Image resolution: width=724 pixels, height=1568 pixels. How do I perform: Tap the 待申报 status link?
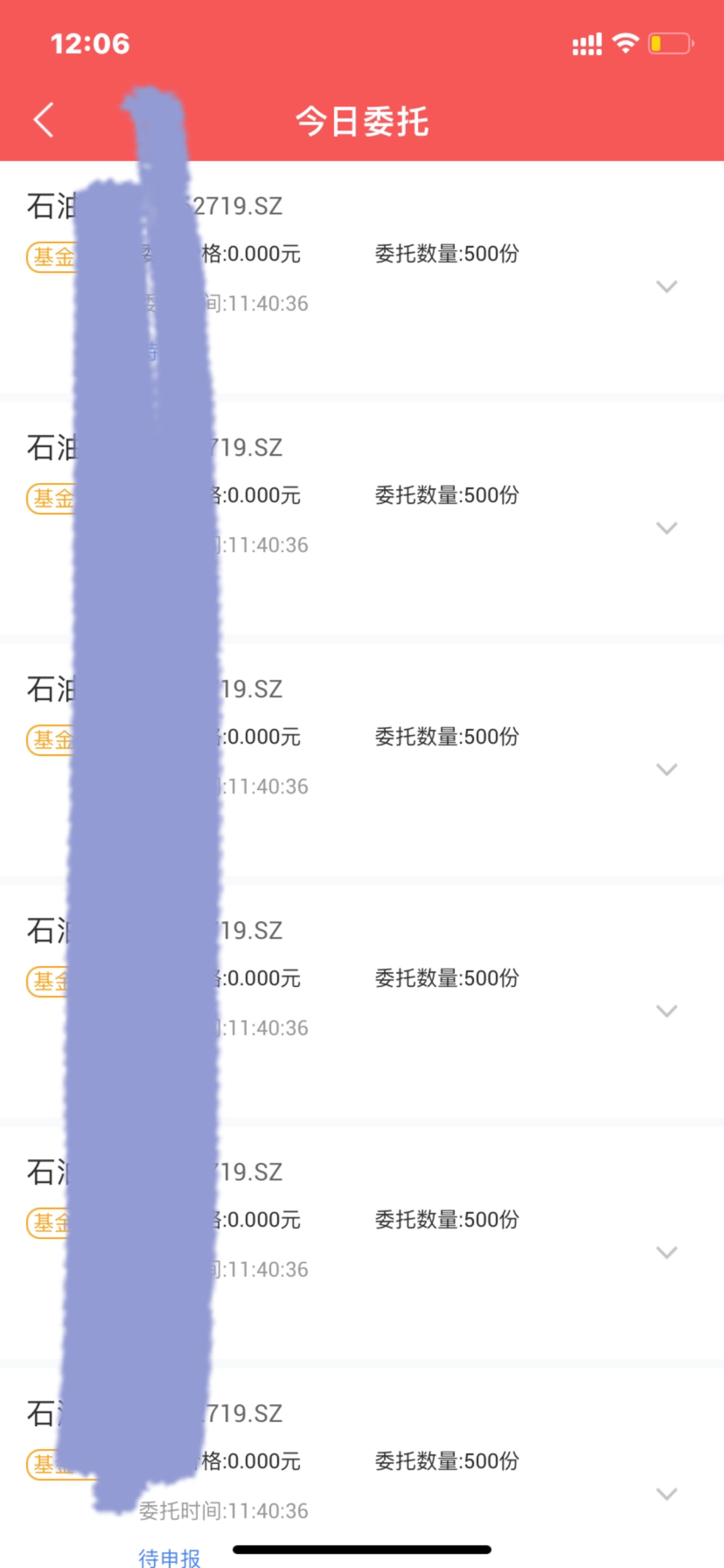(170, 1557)
